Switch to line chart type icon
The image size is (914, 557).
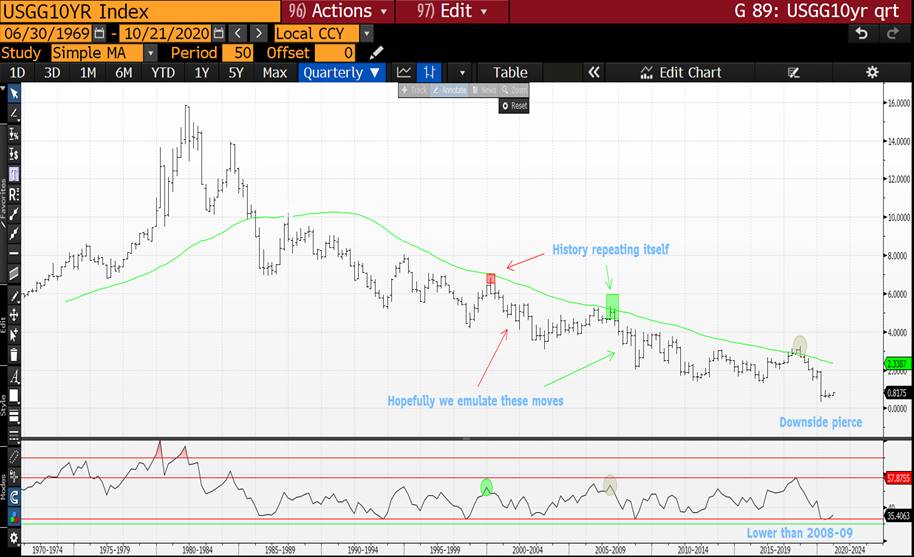point(404,72)
